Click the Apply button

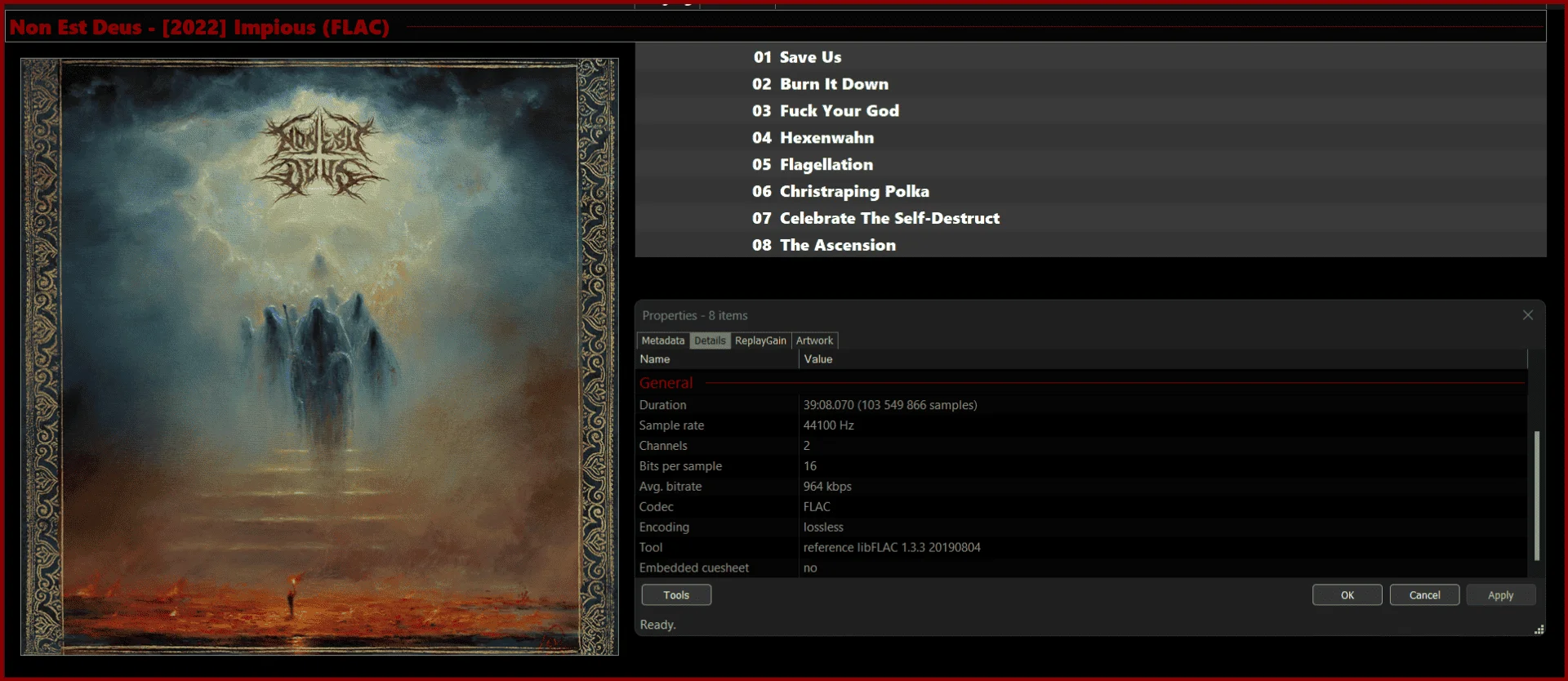coord(1501,595)
